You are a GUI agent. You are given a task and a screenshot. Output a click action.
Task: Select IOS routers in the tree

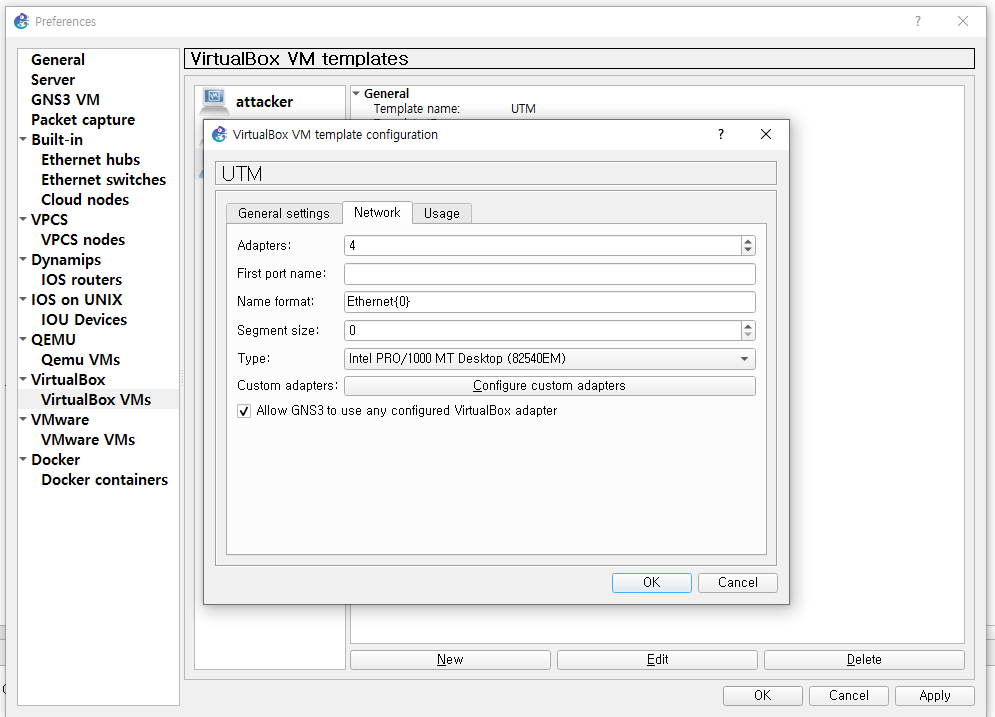point(81,280)
